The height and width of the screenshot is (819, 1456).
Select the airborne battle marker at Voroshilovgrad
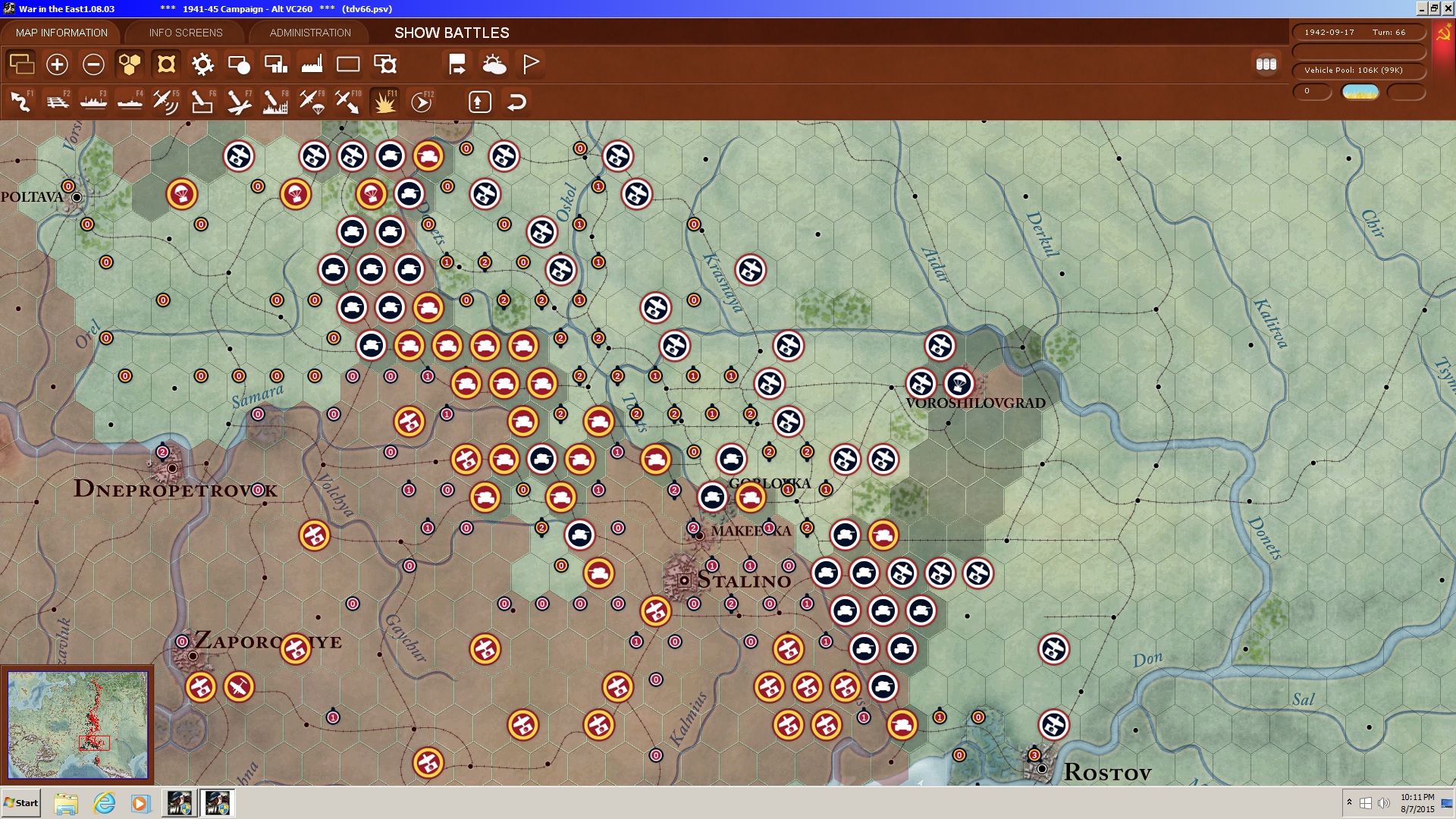point(959,384)
